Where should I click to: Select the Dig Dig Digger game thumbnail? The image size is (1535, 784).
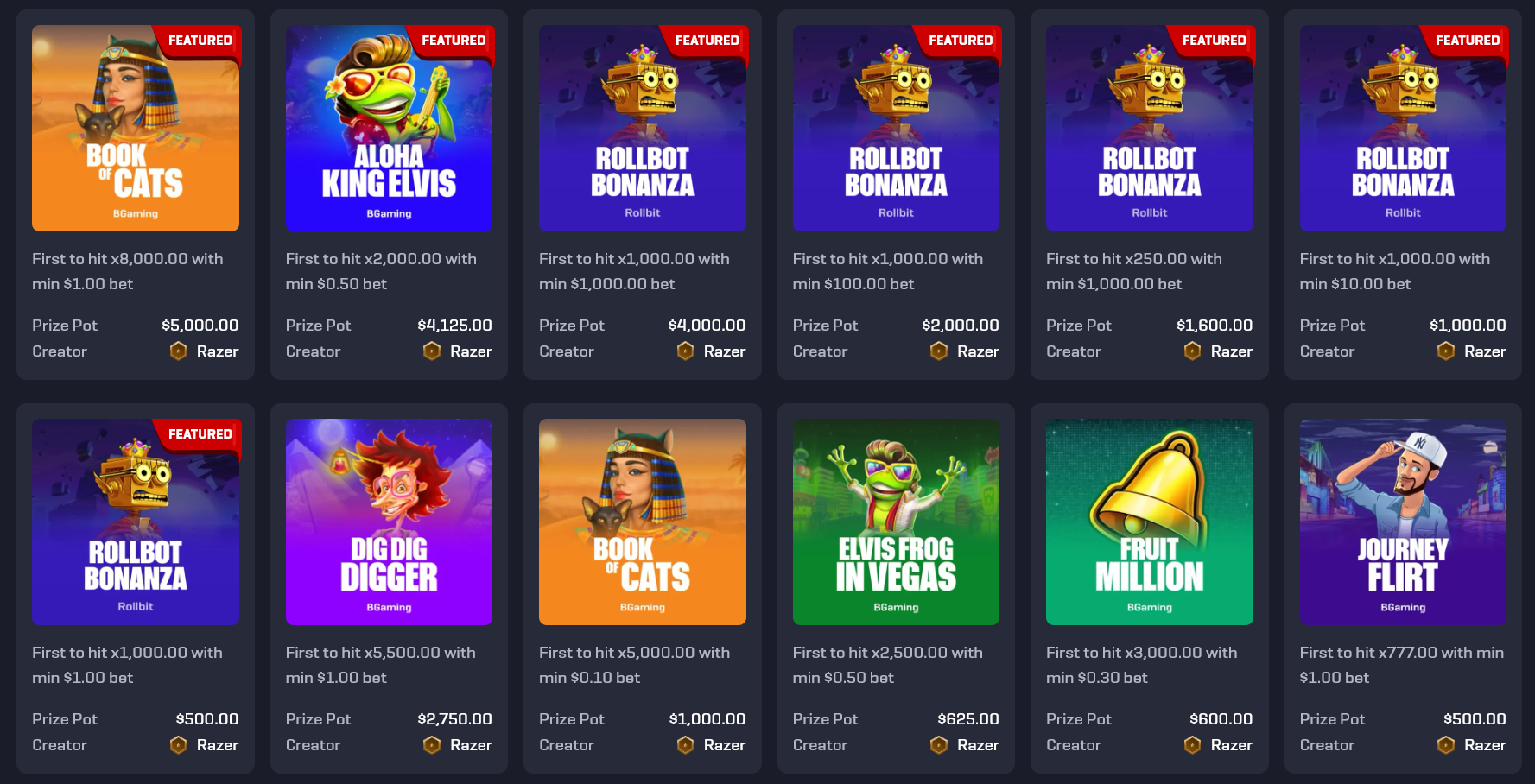(x=389, y=522)
